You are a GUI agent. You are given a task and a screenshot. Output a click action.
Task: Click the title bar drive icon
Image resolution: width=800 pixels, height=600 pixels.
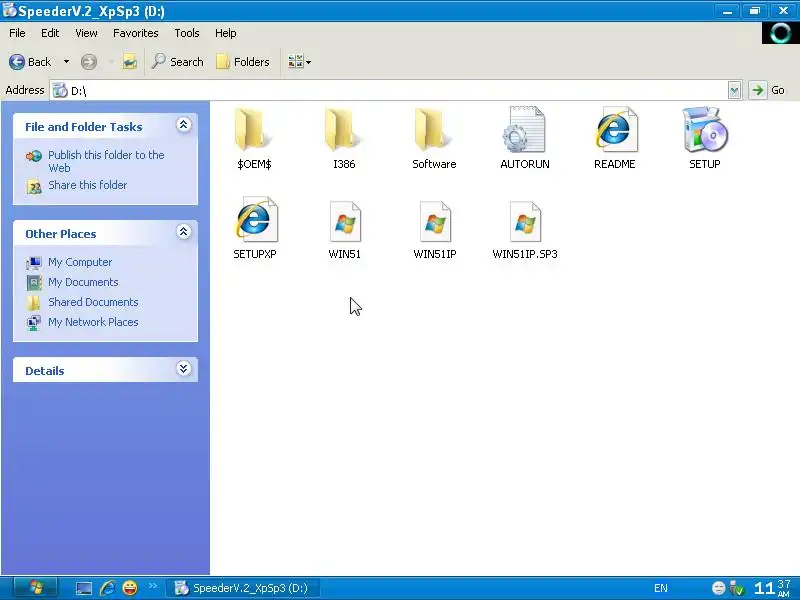(x=9, y=11)
